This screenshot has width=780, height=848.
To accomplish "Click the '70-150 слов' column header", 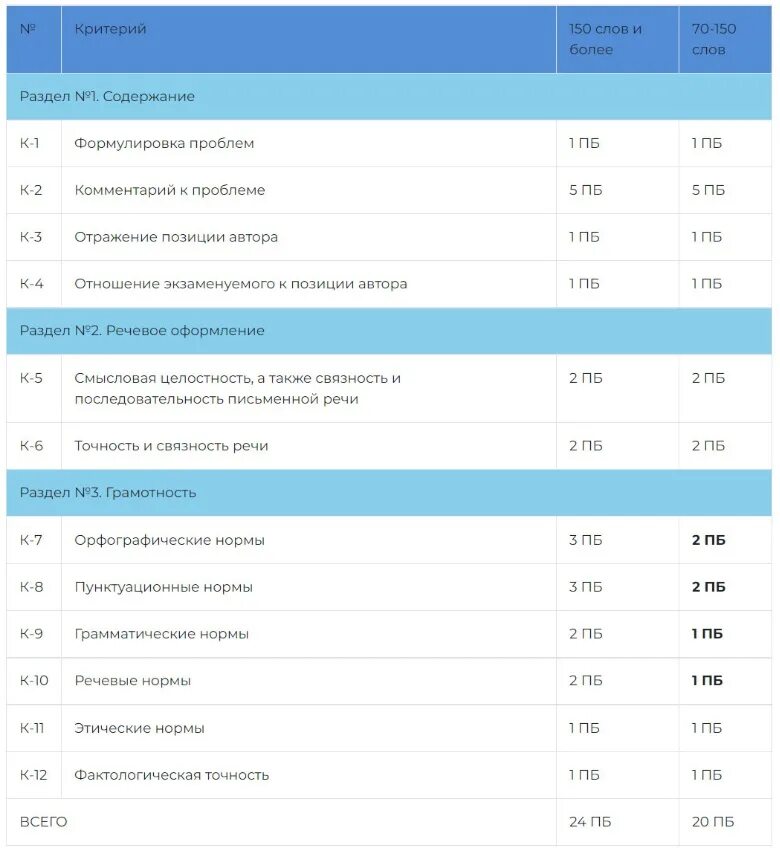I will coord(725,39).
